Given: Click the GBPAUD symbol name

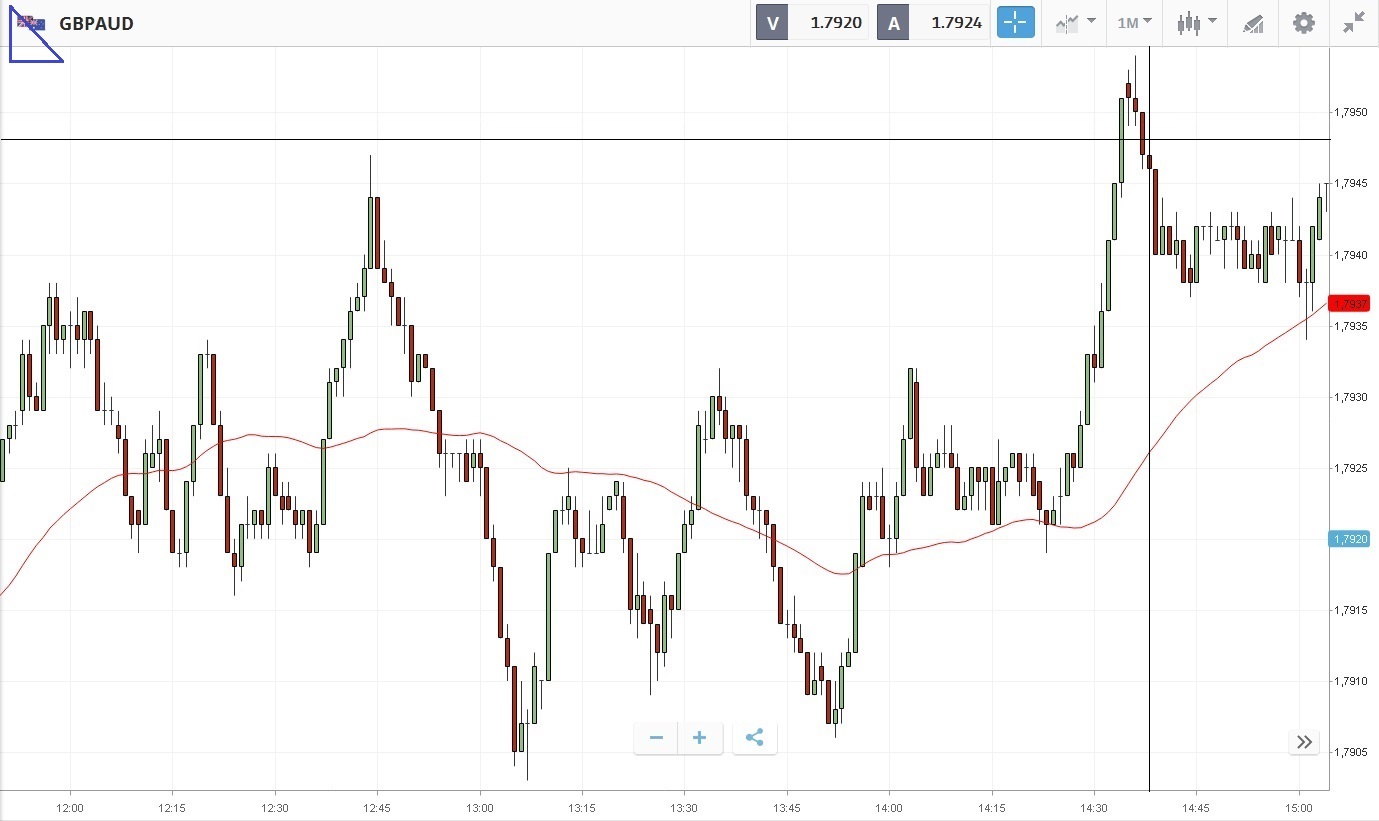Looking at the screenshot, I should (x=96, y=23).
